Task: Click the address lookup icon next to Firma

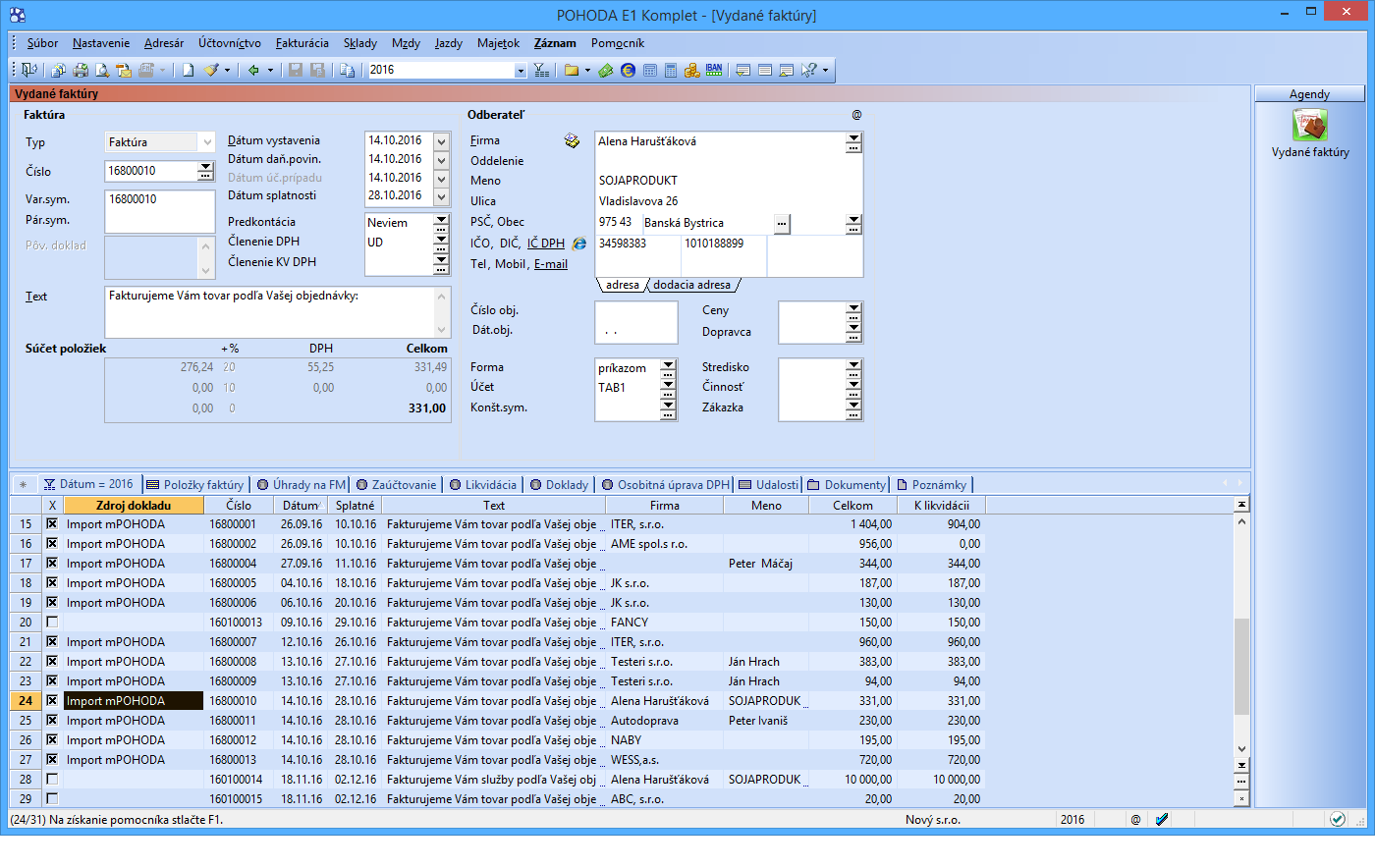Action: (x=572, y=141)
